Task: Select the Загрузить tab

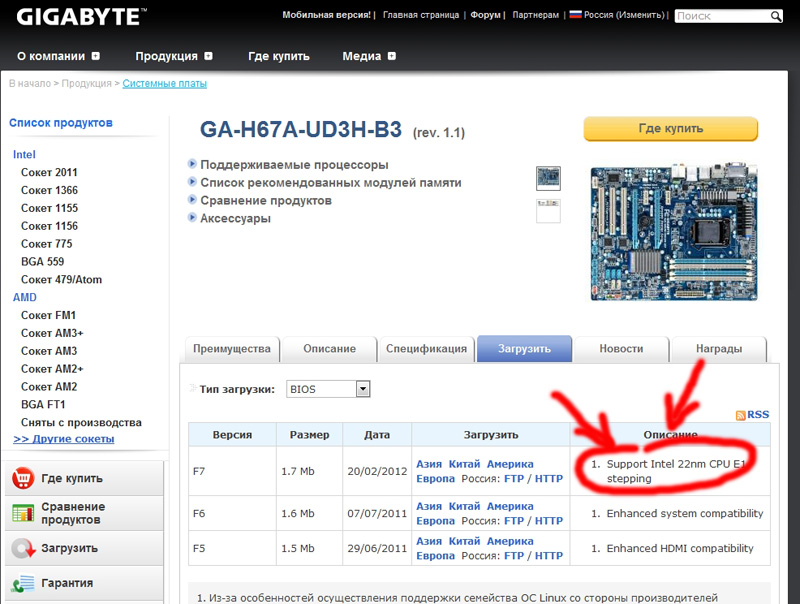Action: tap(524, 349)
